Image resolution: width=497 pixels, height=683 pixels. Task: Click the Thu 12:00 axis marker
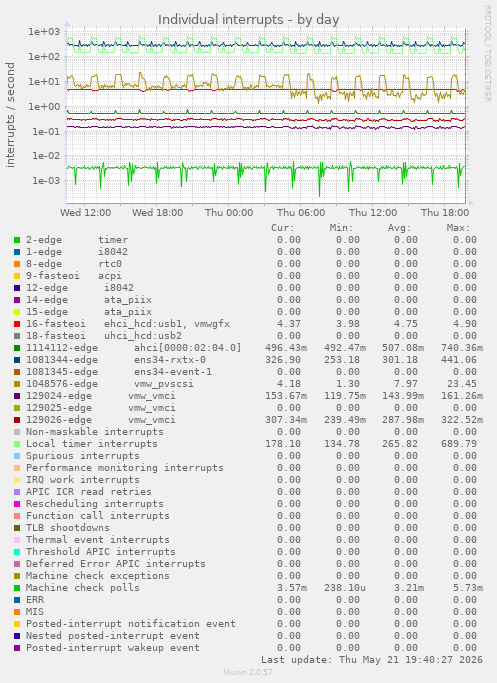pos(373,213)
